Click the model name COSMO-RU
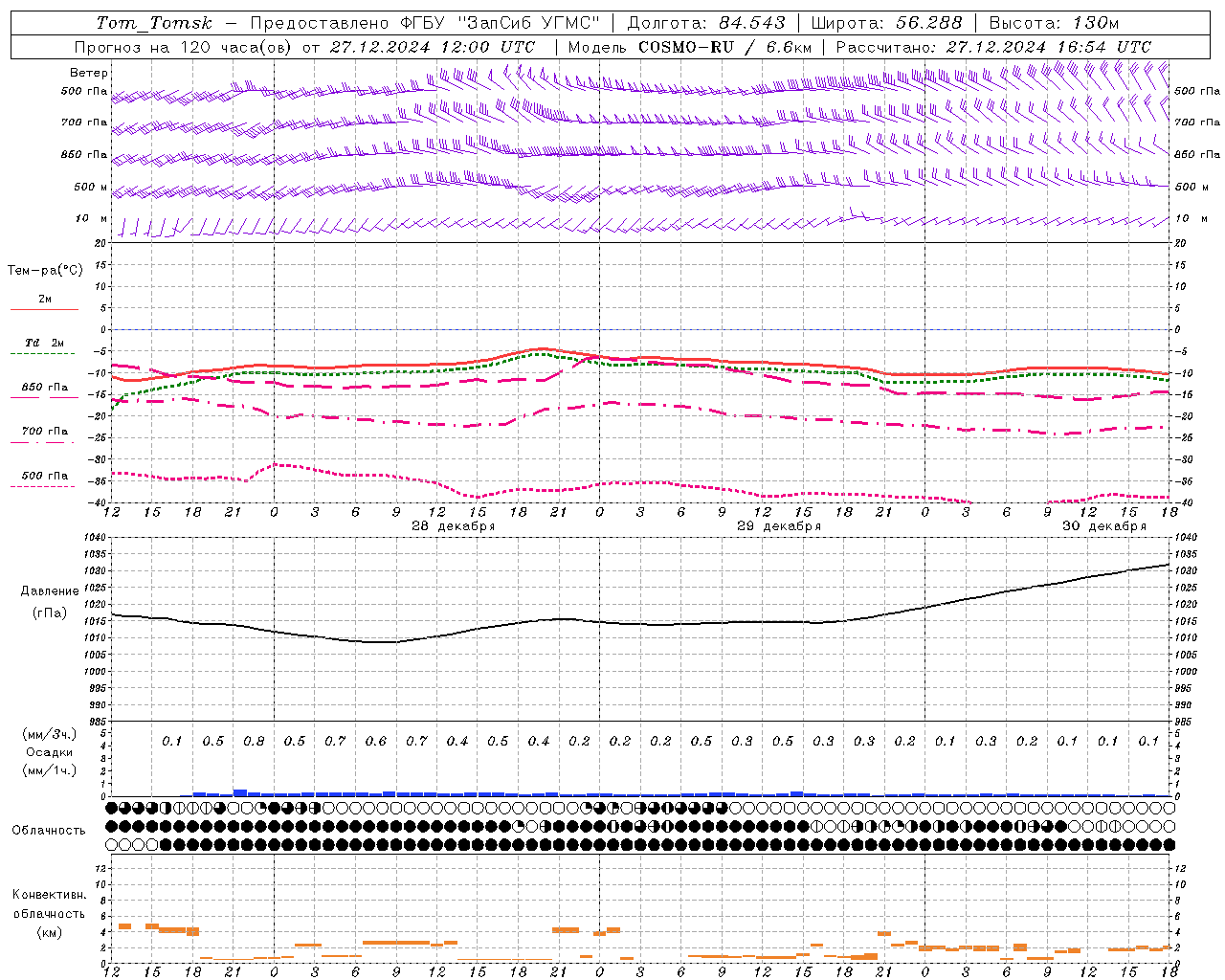This screenshot has width=1225, height=980. [x=686, y=47]
